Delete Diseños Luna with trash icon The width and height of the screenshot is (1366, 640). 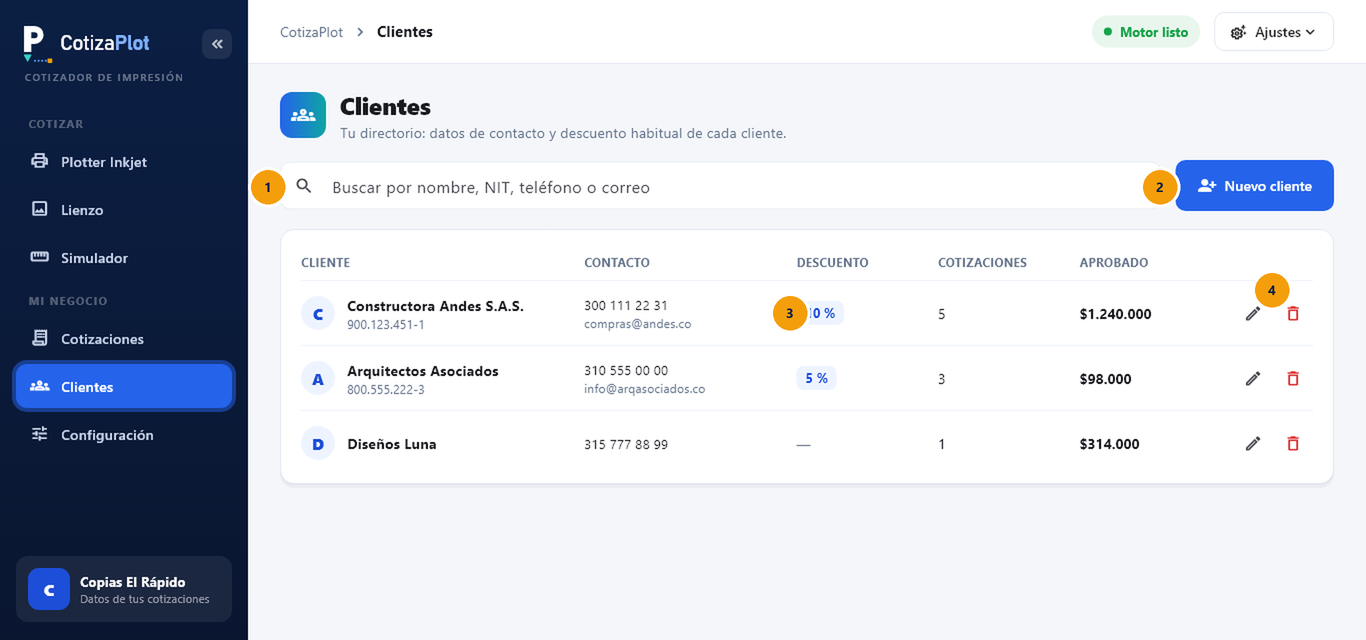coord(1293,444)
